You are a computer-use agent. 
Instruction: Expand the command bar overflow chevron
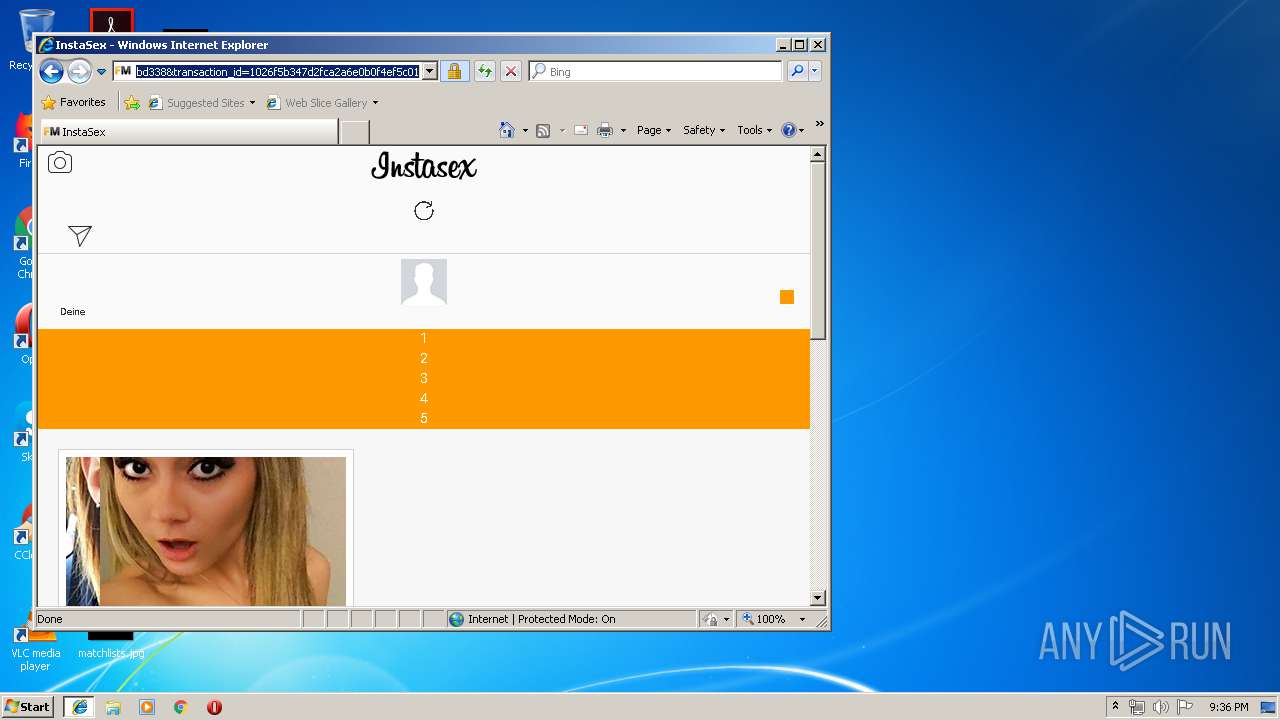tap(819, 124)
